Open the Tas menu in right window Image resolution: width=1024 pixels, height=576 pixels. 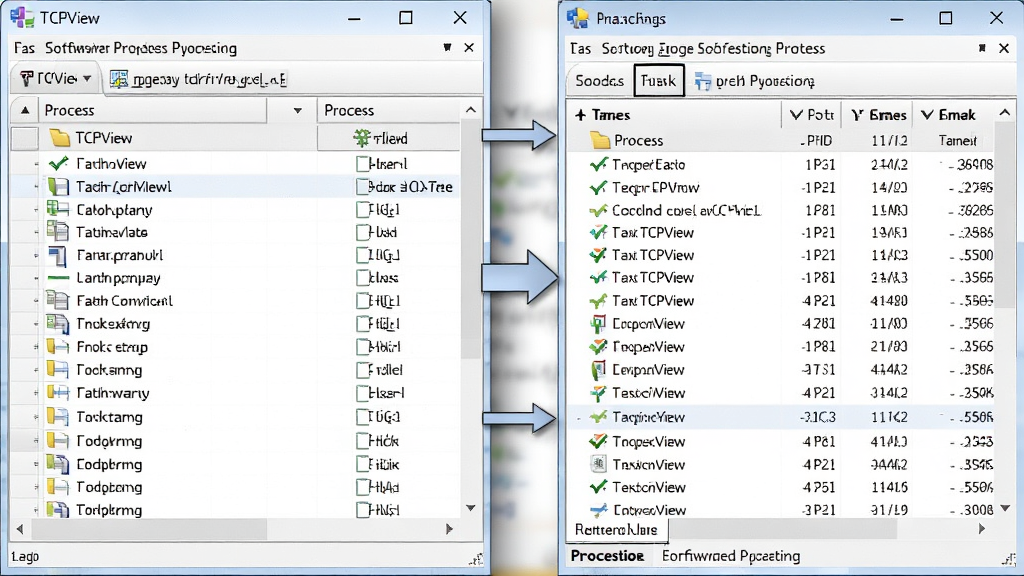[580, 49]
